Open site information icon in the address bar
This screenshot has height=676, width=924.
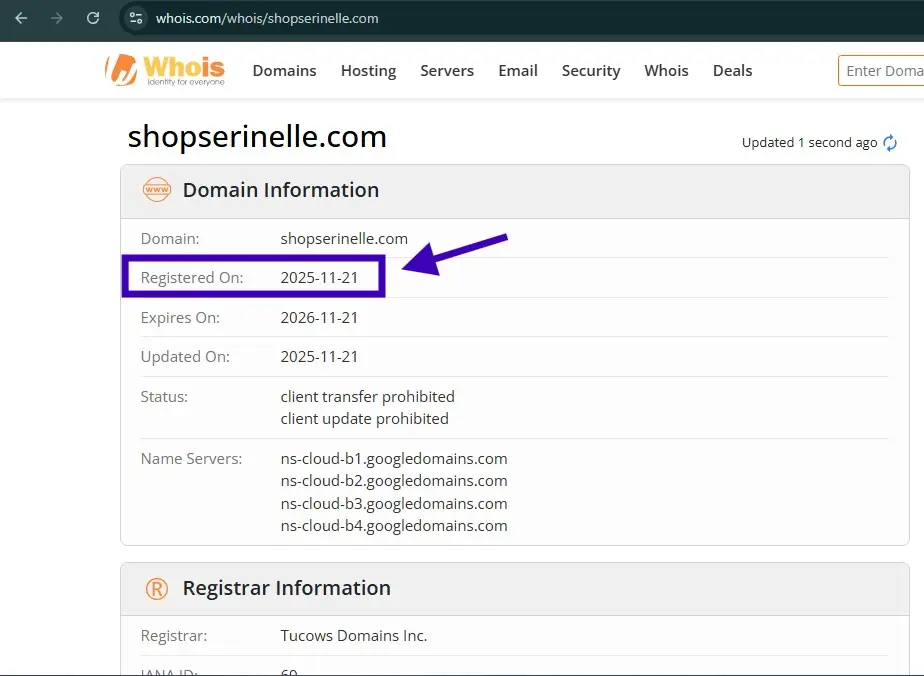[x=137, y=18]
